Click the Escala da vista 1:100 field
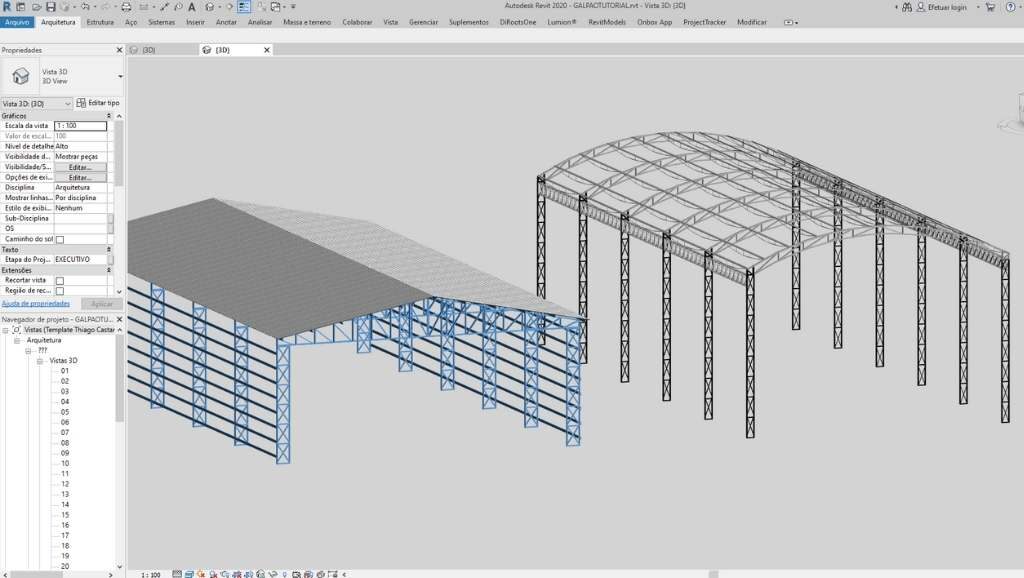This screenshot has width=1024, height=578. click(80, 126)
